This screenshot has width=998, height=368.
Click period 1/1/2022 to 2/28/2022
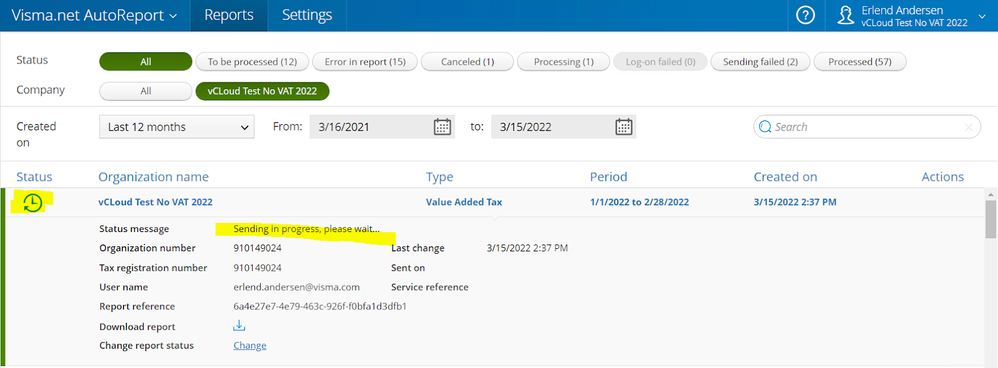pyautogui.click(x=639, y=202)
